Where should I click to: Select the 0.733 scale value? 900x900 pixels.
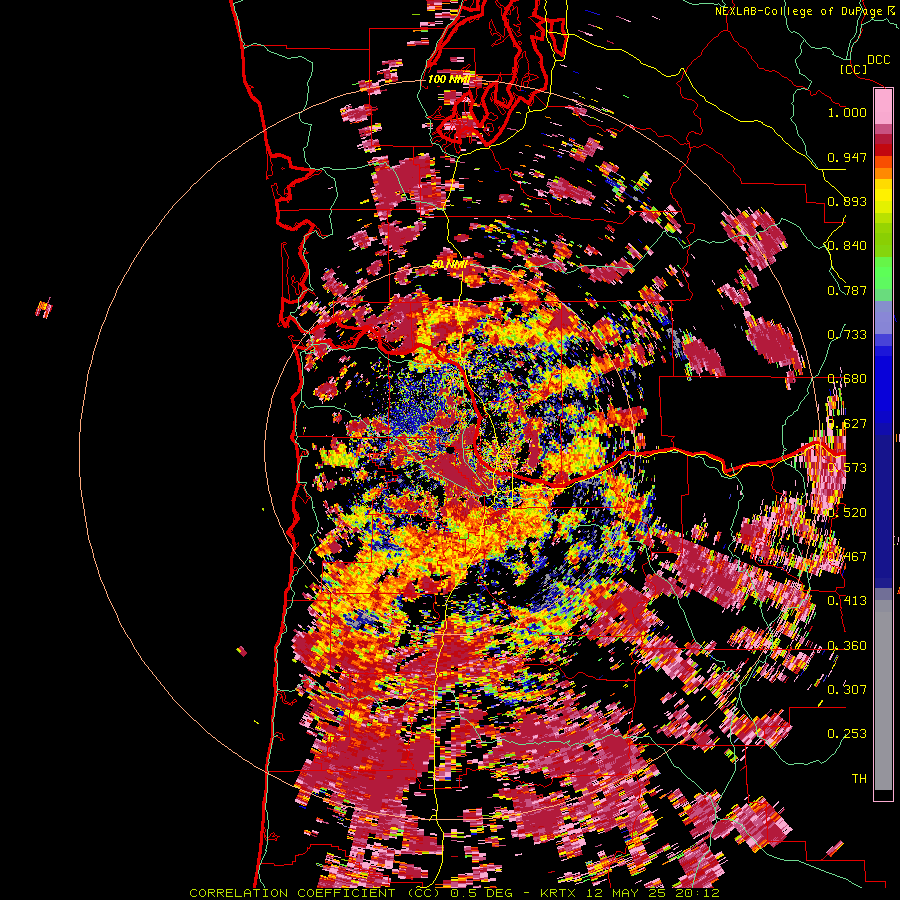point(847,335)
